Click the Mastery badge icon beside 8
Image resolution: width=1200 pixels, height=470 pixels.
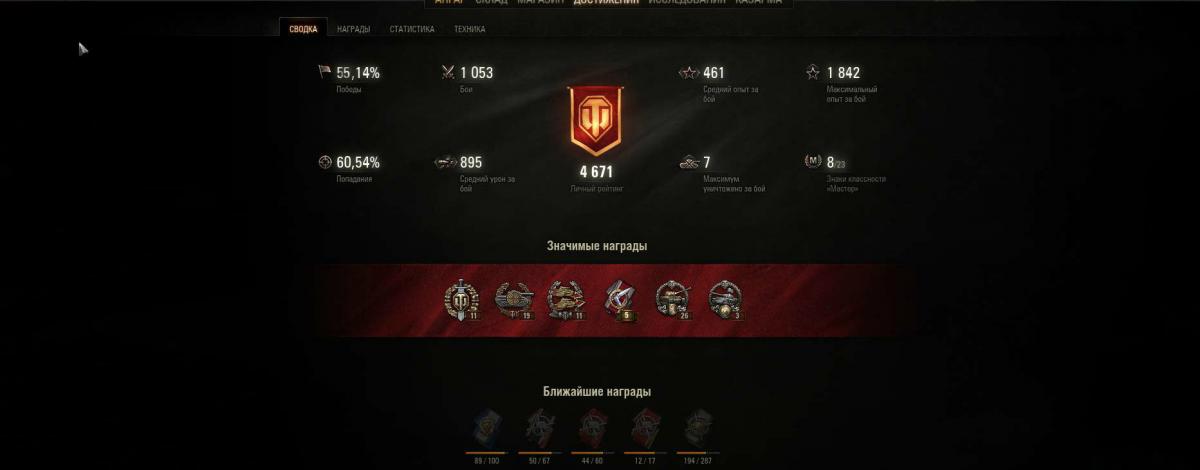pyautogui.click(x=813, y=162)
